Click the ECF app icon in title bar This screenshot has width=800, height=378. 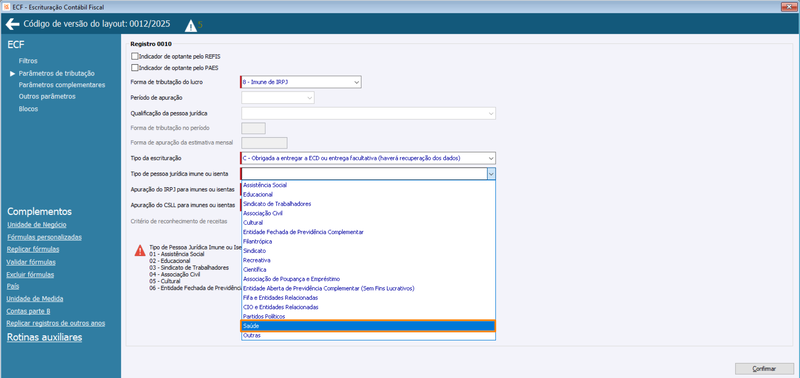point(6,7)
